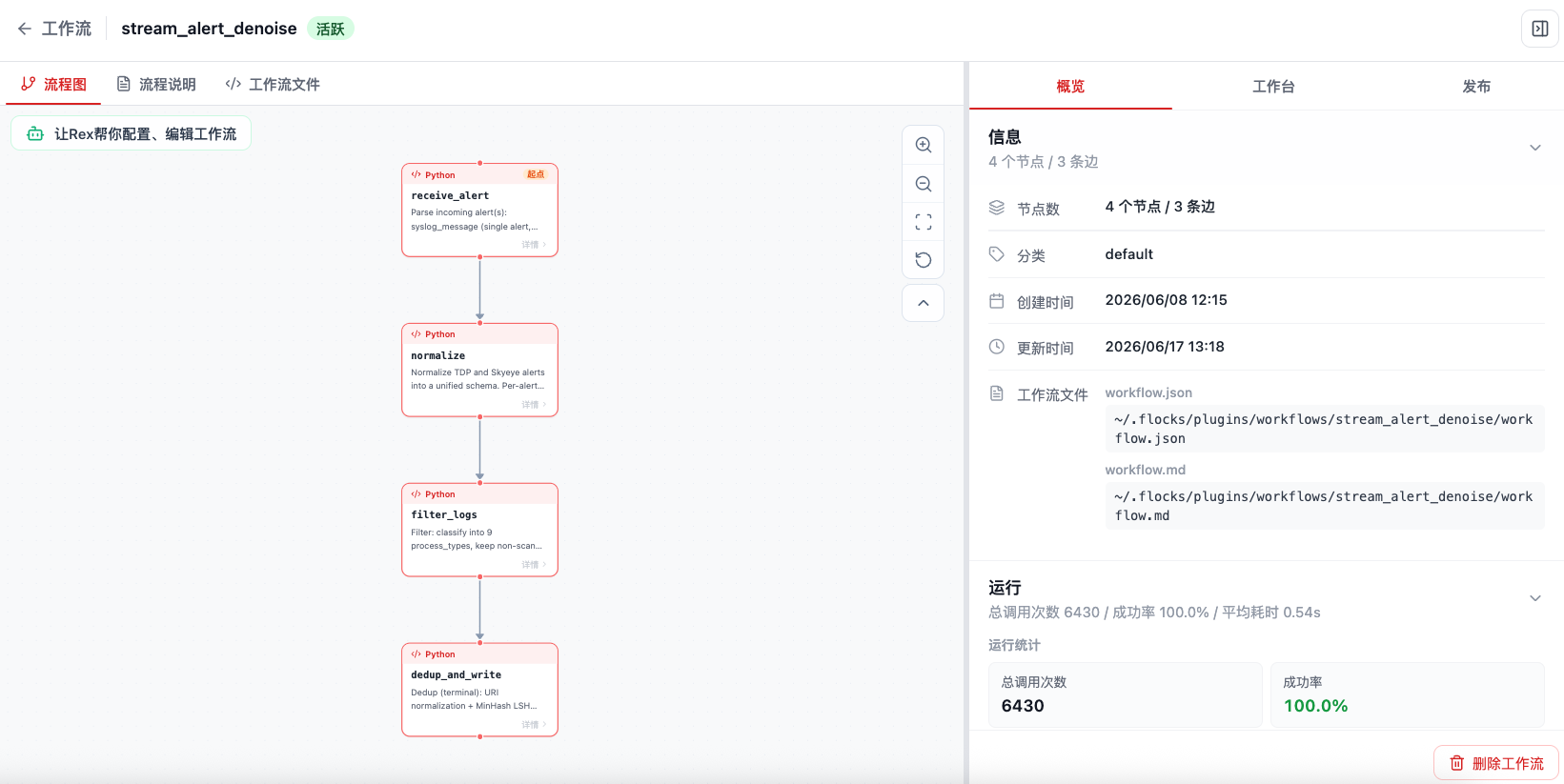Open 详情 on the dedup_and_write node
The width and height of the screenshot is (1564, 784).
[x=534, y=725]
